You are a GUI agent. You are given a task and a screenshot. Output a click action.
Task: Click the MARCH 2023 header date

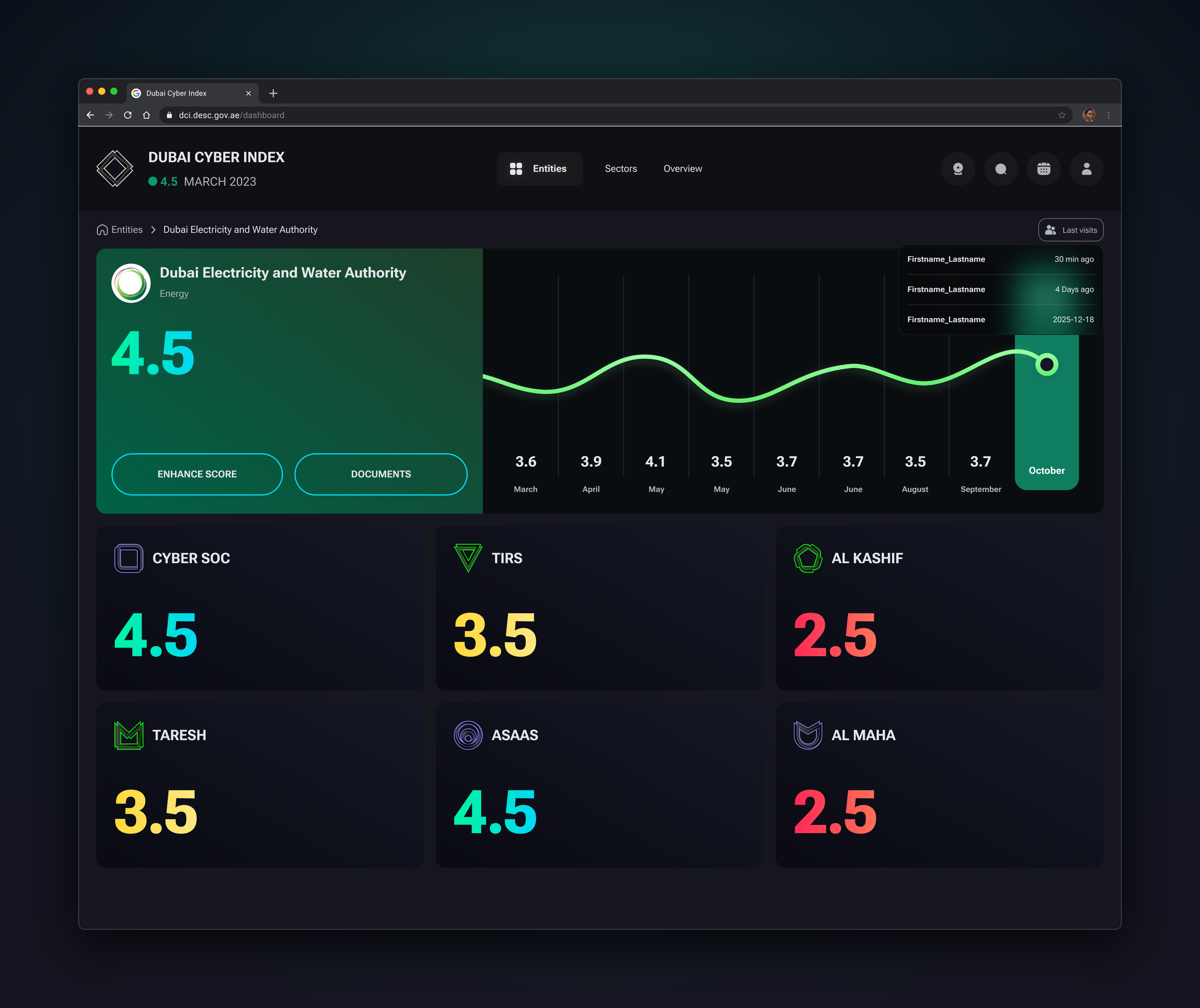[x=220, y=182]
